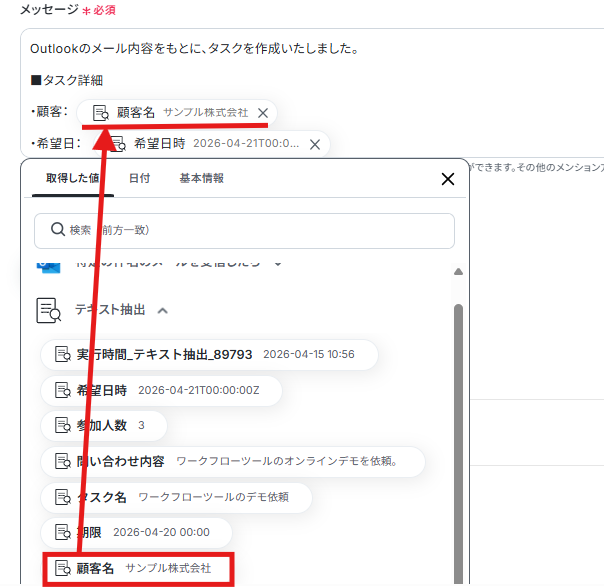Open the 基本情報 tab
The width and height of the screenshot is (604, 588).
[201, 178]
